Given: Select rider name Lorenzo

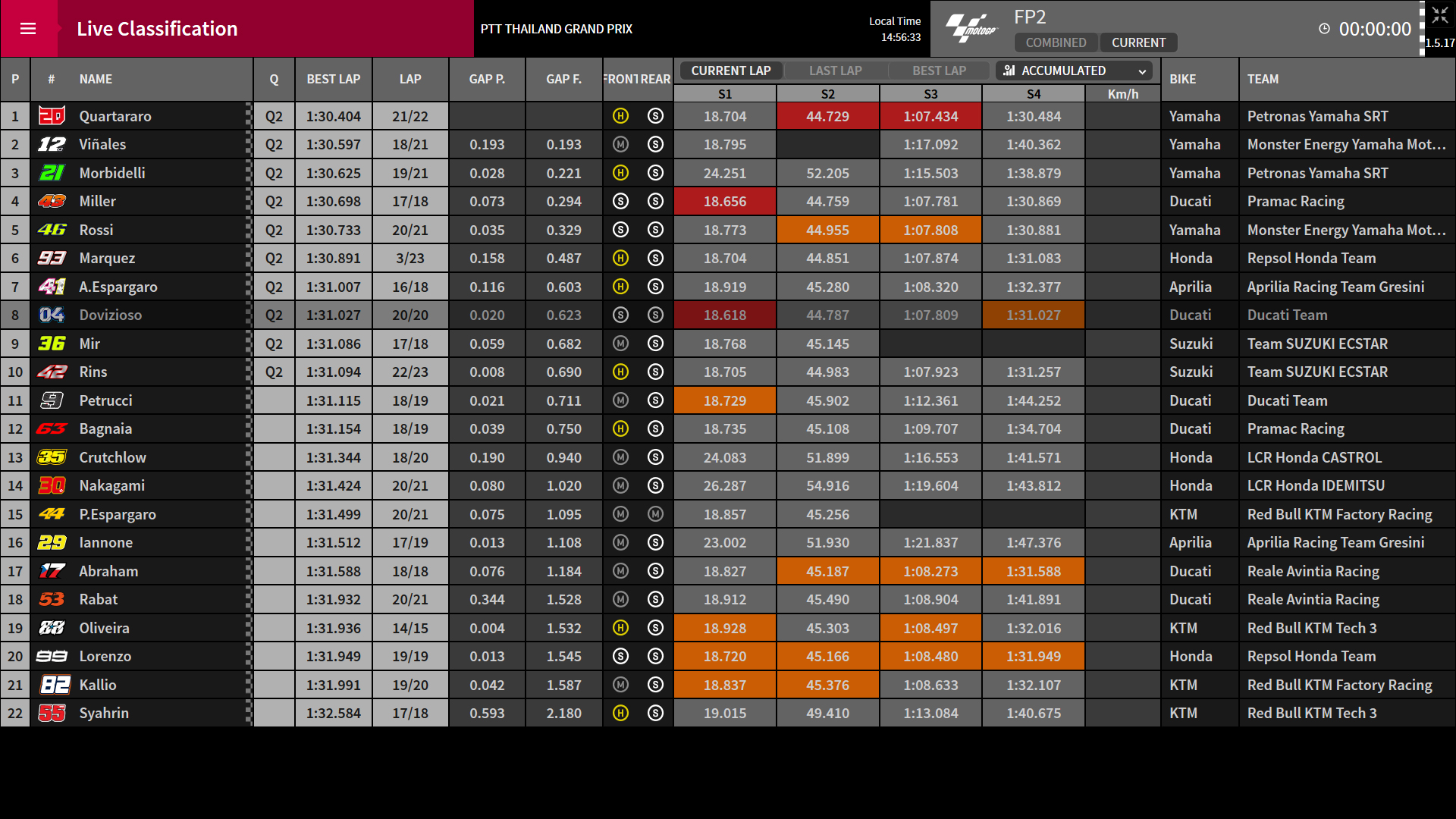Looking at the screenshot, I should coord(105,656).
